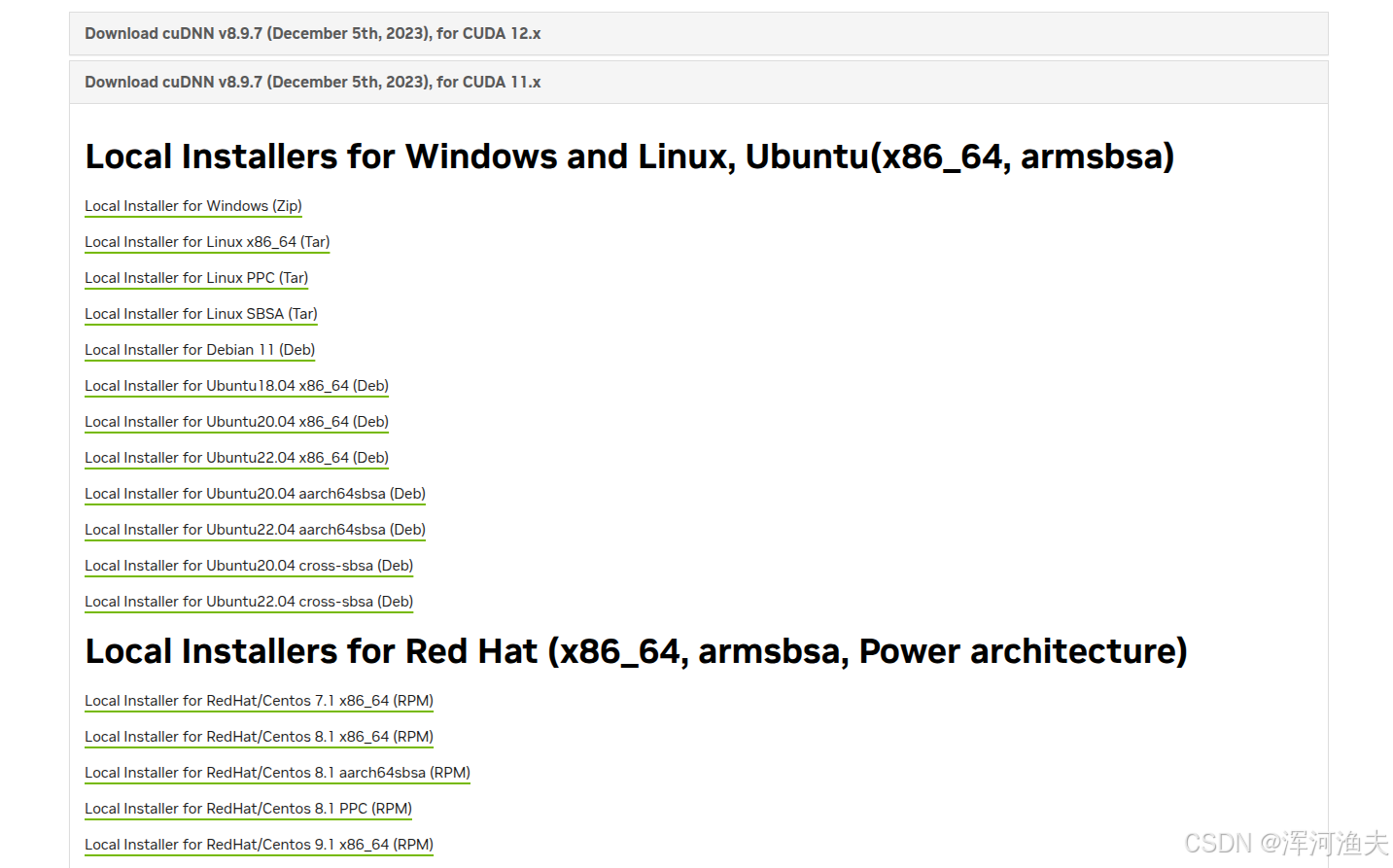The height and width of the screenshot is (868, 1393).
Task: Download RedHat/Centos 7.1 x86_64 (RPM) installer
Action: coord(259,701)
